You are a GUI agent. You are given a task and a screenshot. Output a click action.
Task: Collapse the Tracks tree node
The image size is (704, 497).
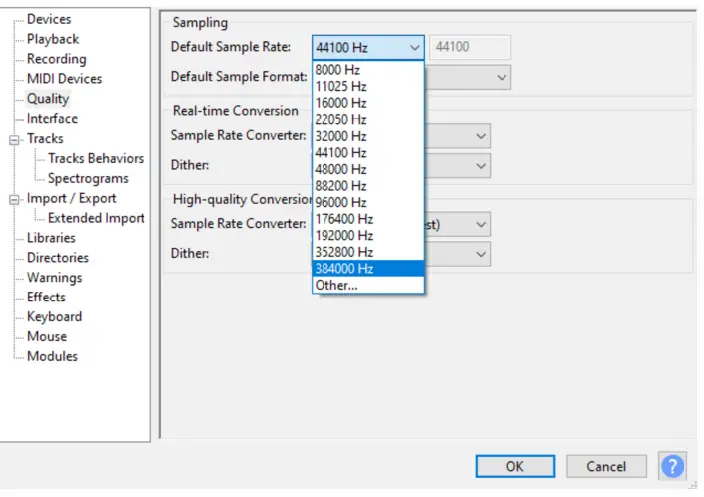[14, 139]
